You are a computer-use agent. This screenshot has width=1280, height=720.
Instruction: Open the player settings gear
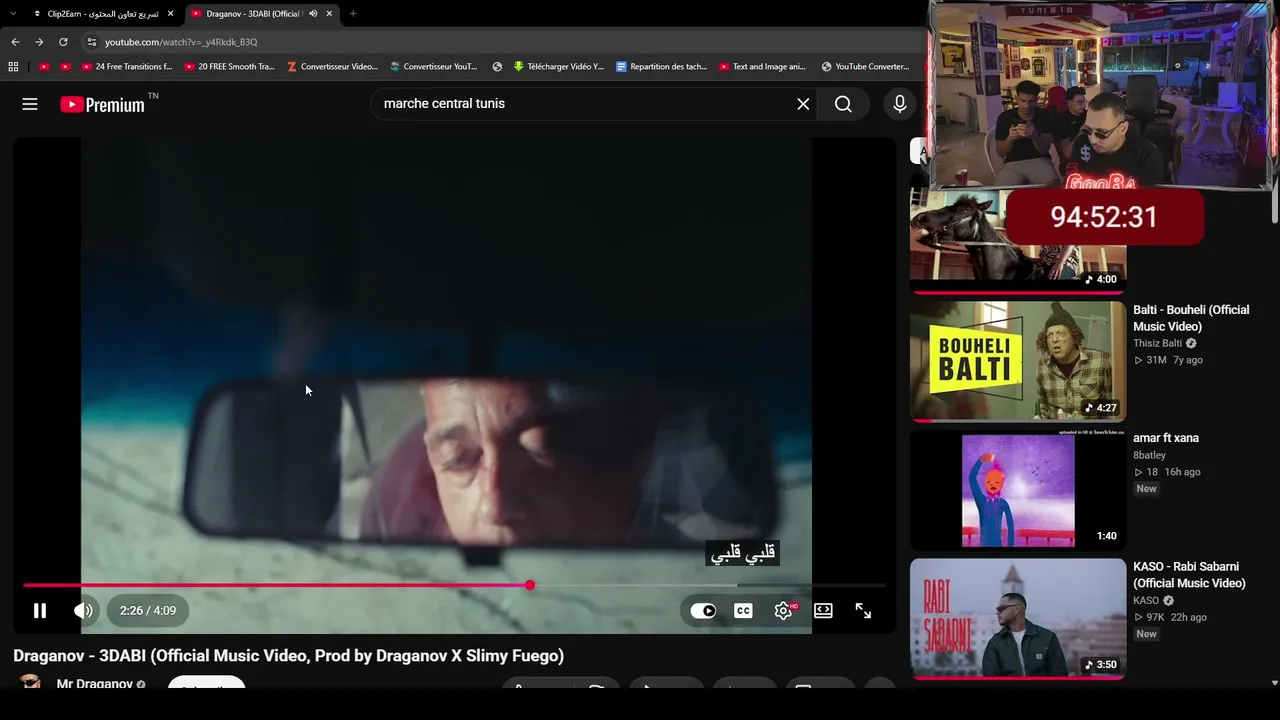(x=784, y=611)
